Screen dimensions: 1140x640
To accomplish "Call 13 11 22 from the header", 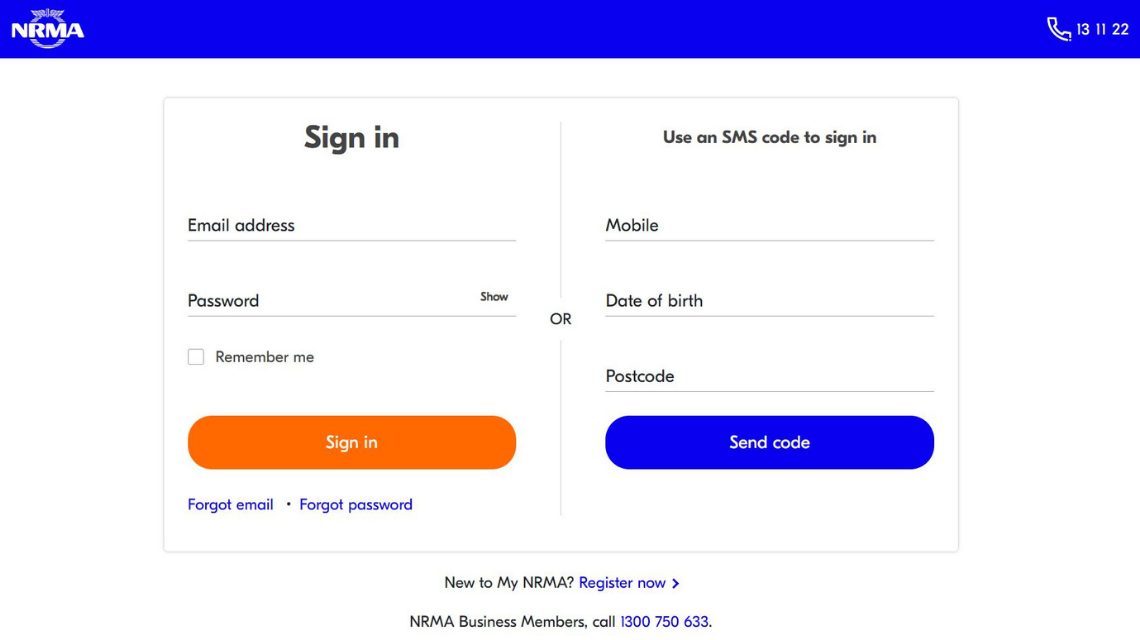I will 1100,29.
